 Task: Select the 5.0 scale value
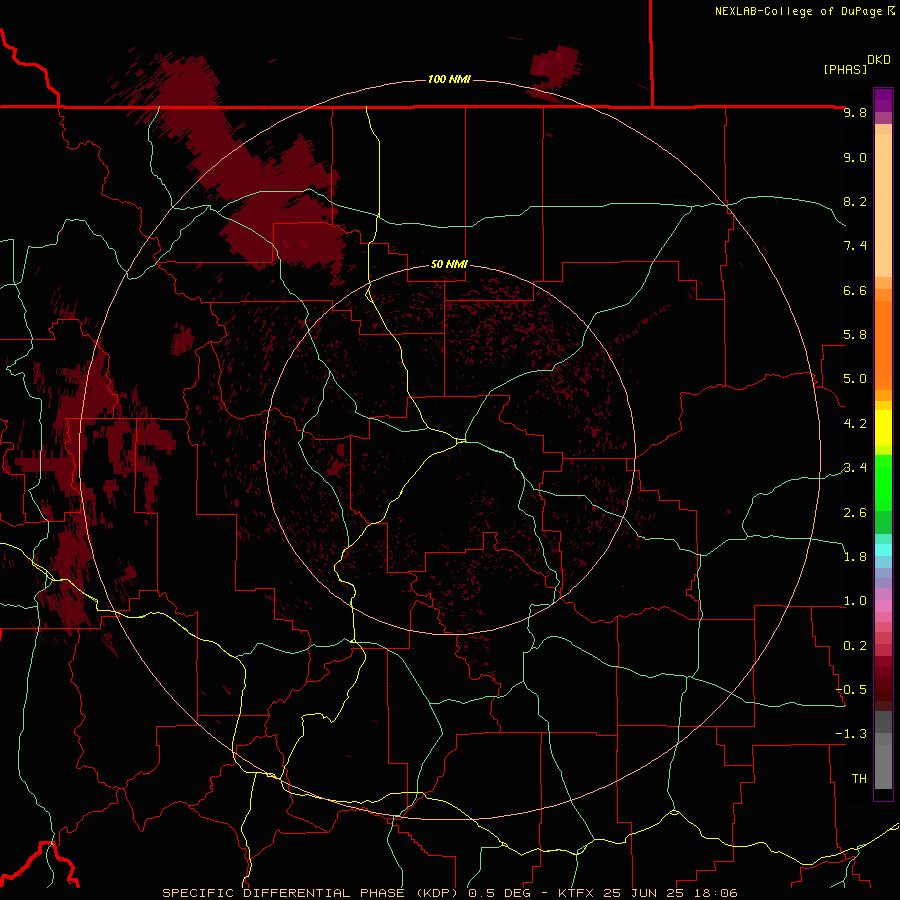855,379
